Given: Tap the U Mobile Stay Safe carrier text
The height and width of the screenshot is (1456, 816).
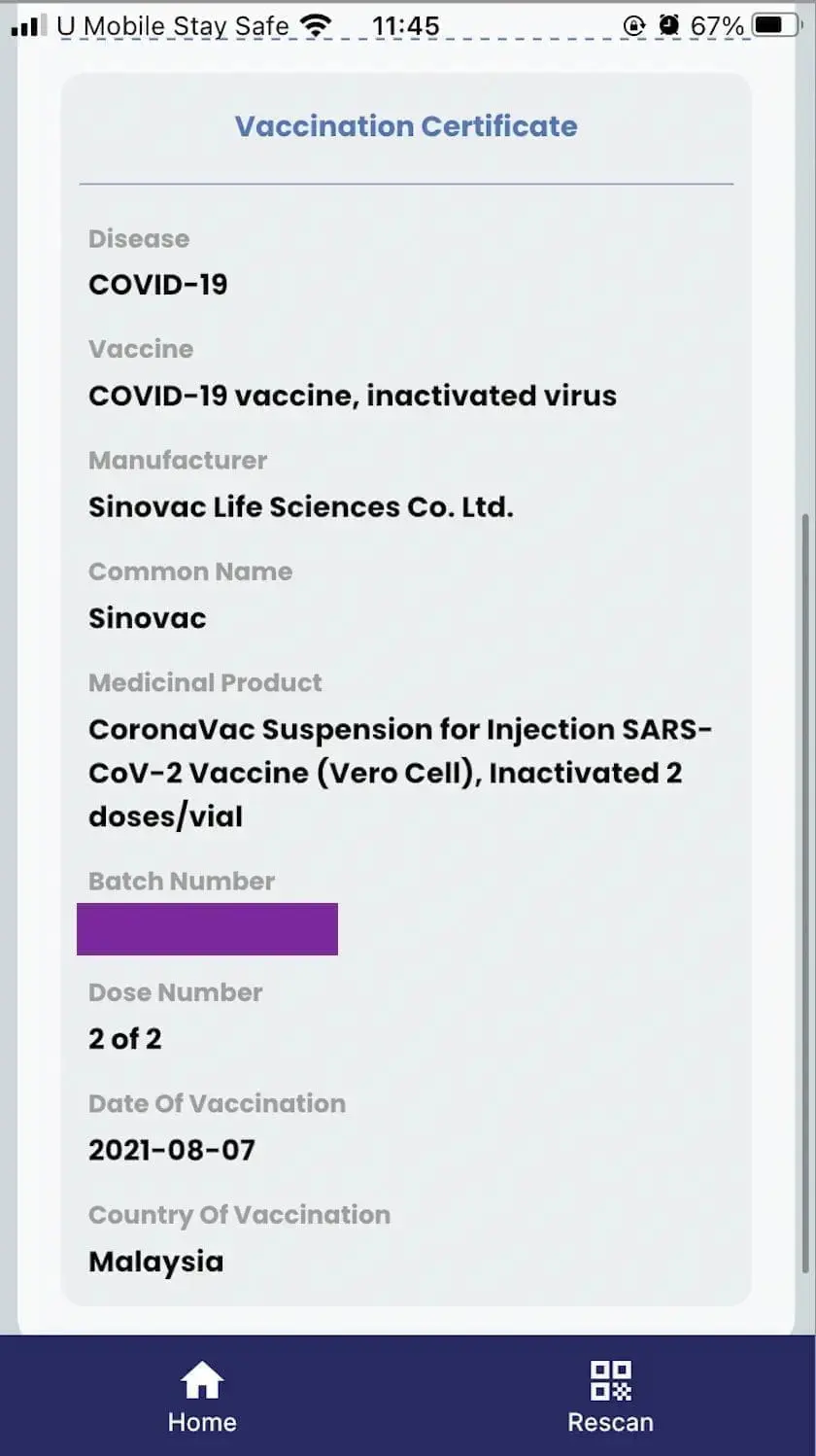Looking at the screenshot, I should pyautogui.click(x=173, y=26).
